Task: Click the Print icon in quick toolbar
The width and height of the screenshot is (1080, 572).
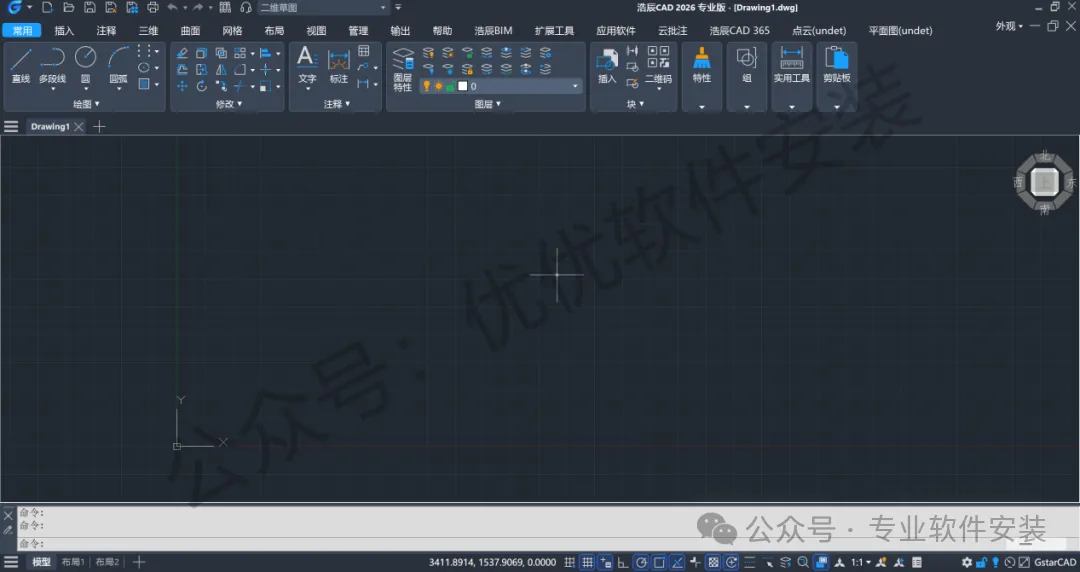Action: coord(153,8)
